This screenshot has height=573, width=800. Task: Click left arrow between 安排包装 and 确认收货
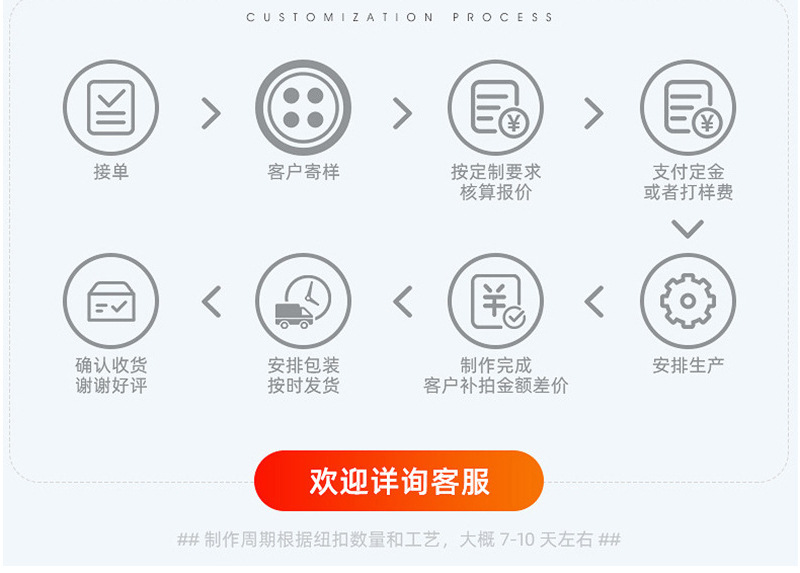pyautogui.click(x=211, y=302)
